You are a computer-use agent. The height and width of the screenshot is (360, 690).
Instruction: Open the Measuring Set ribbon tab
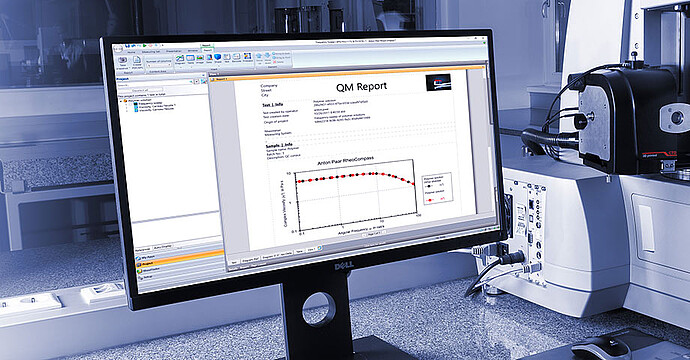(x=151, y=51)
